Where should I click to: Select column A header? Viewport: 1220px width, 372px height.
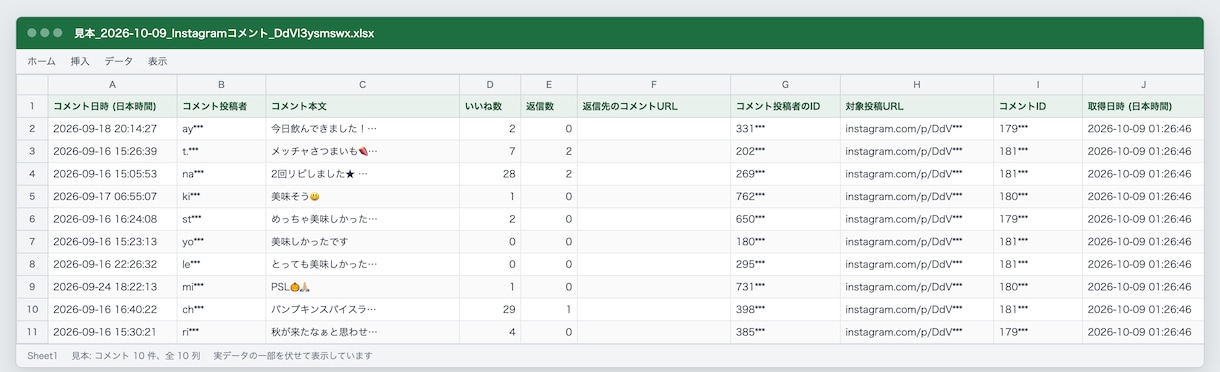point(112,85)
